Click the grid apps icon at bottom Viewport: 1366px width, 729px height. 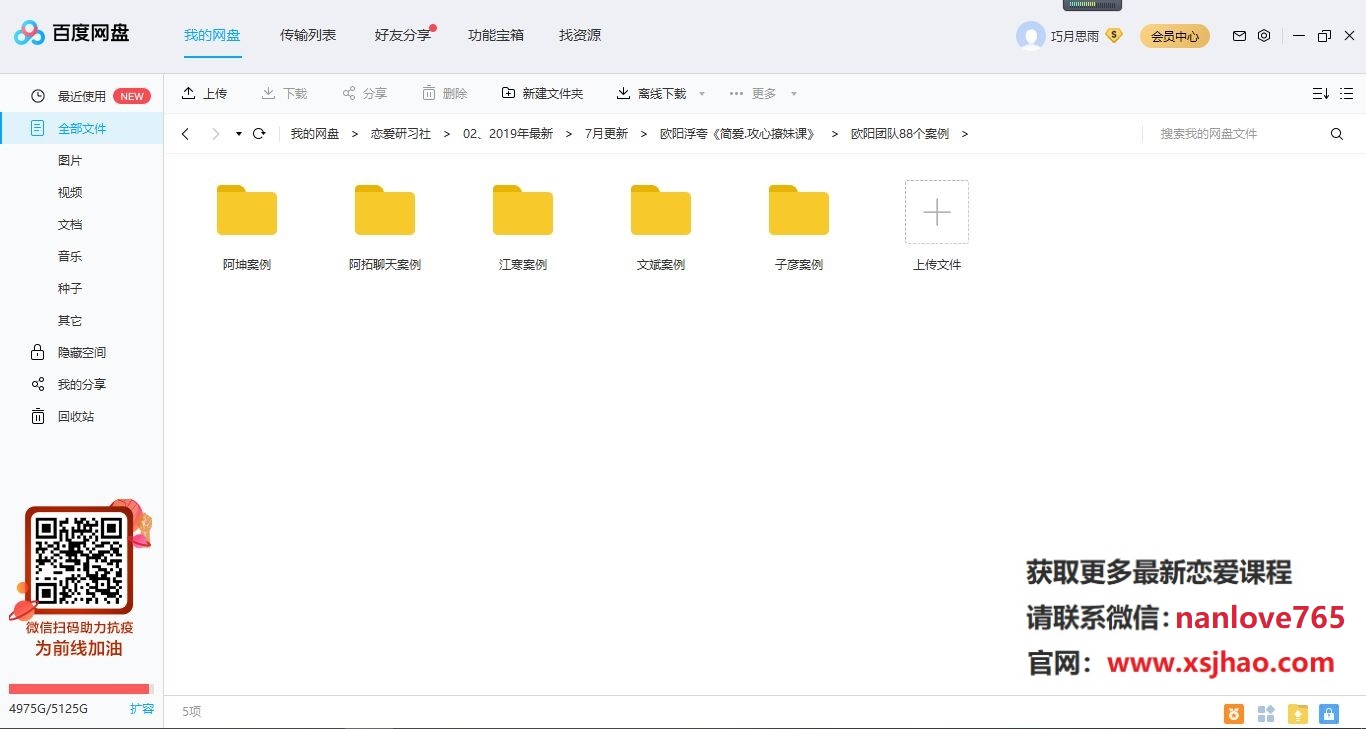pyautogui.click(x=1266, y=713)
